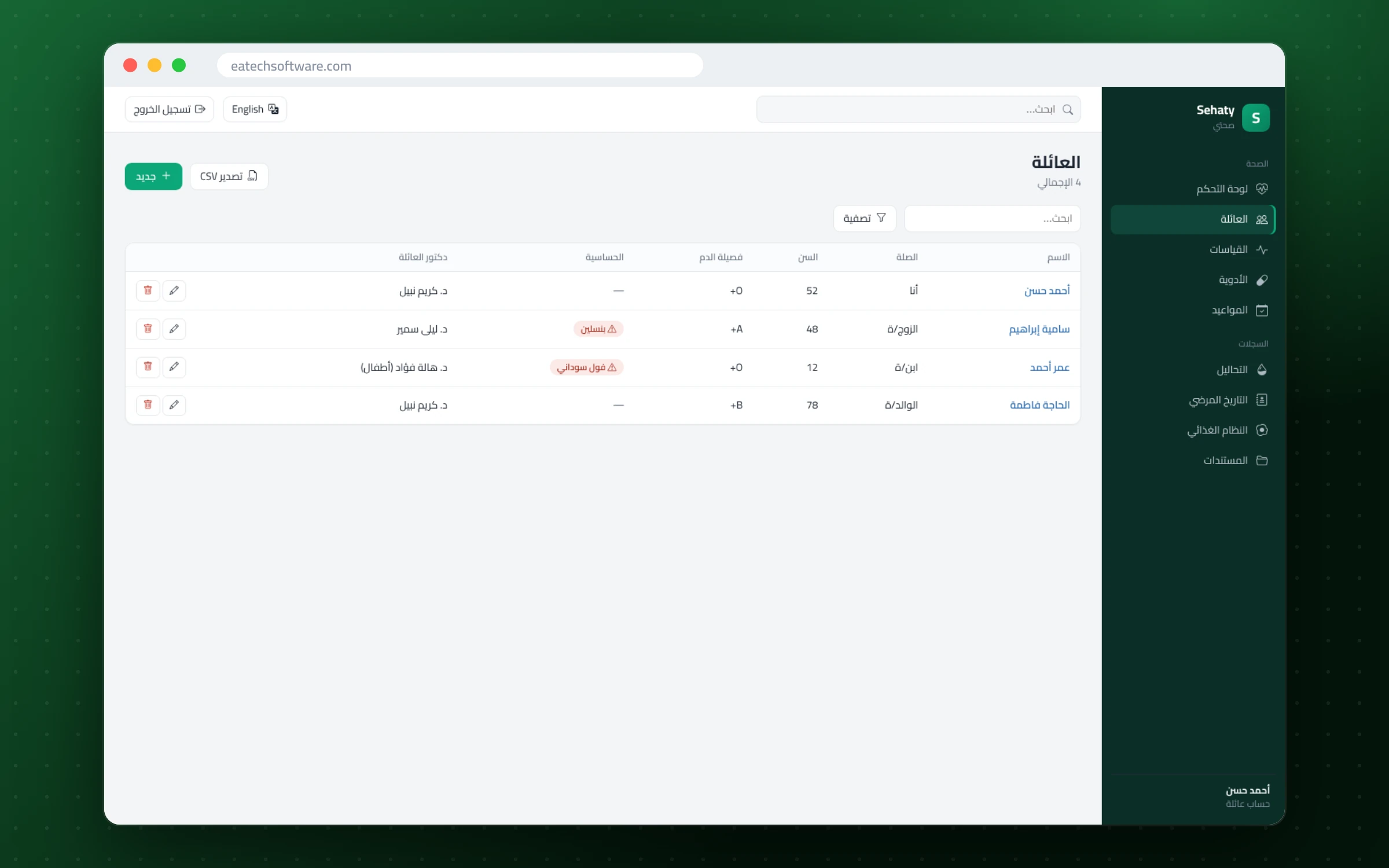Click the activity wave icon beside القياسات

pyautogui.click(x=1262, y=250)
